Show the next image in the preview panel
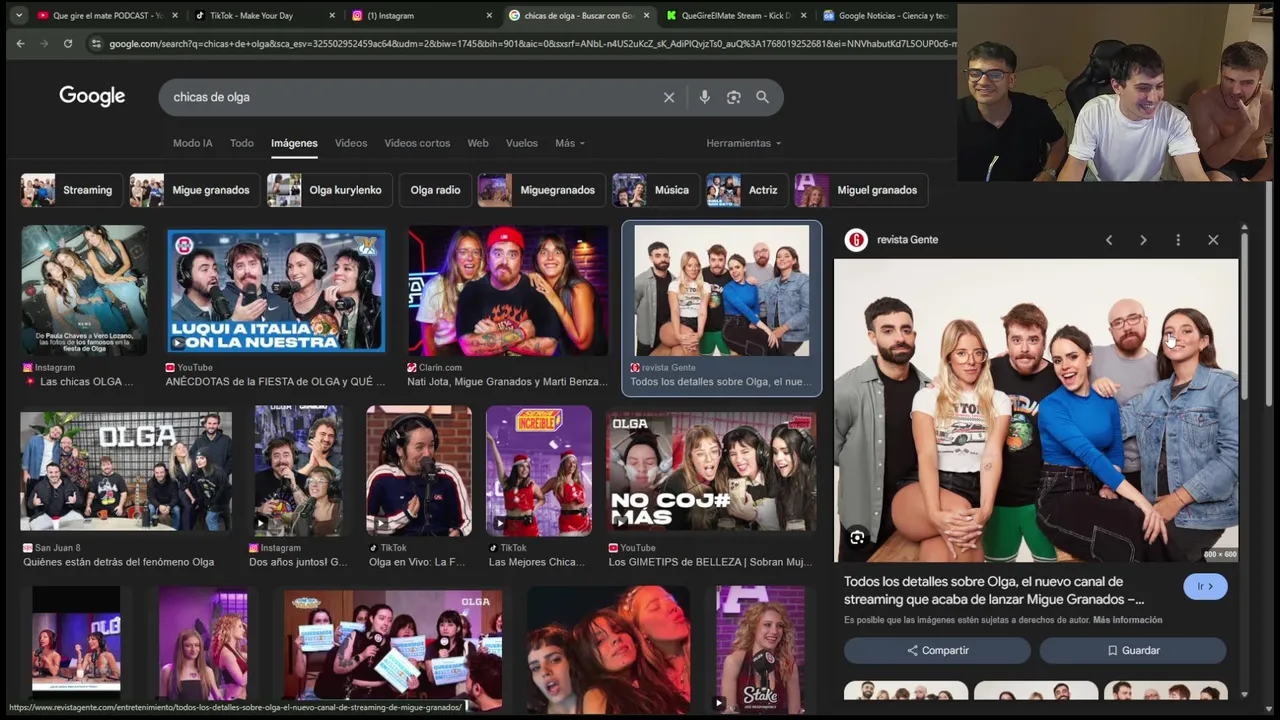 (x=1143, y=240)
